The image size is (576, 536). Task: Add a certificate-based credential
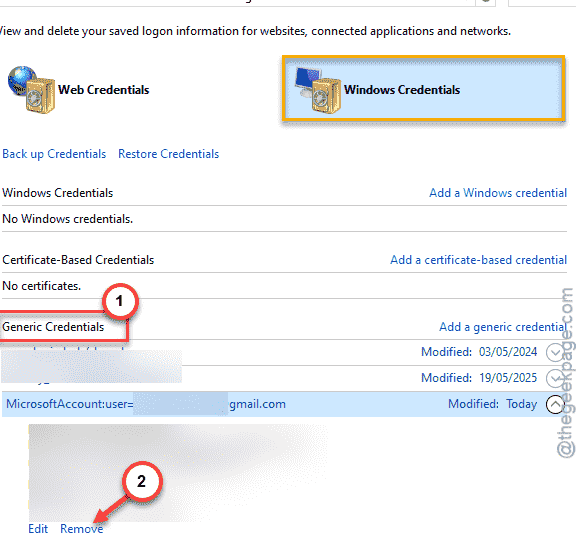click(x=478, y=260)
